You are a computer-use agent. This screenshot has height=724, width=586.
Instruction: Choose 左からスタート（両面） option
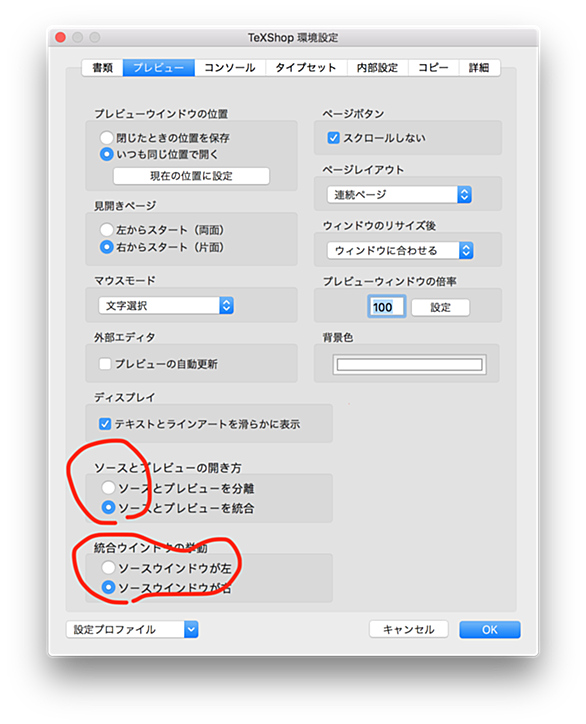pyautogui.click(x=107, y=229)
